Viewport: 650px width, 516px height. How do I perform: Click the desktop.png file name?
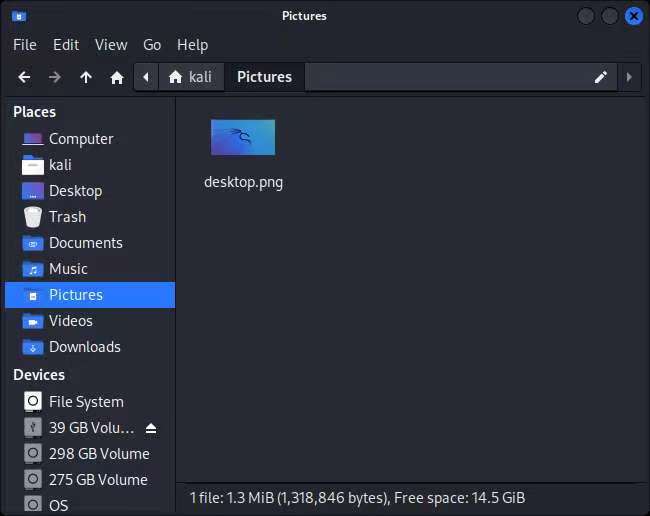[x=243, y=182]
